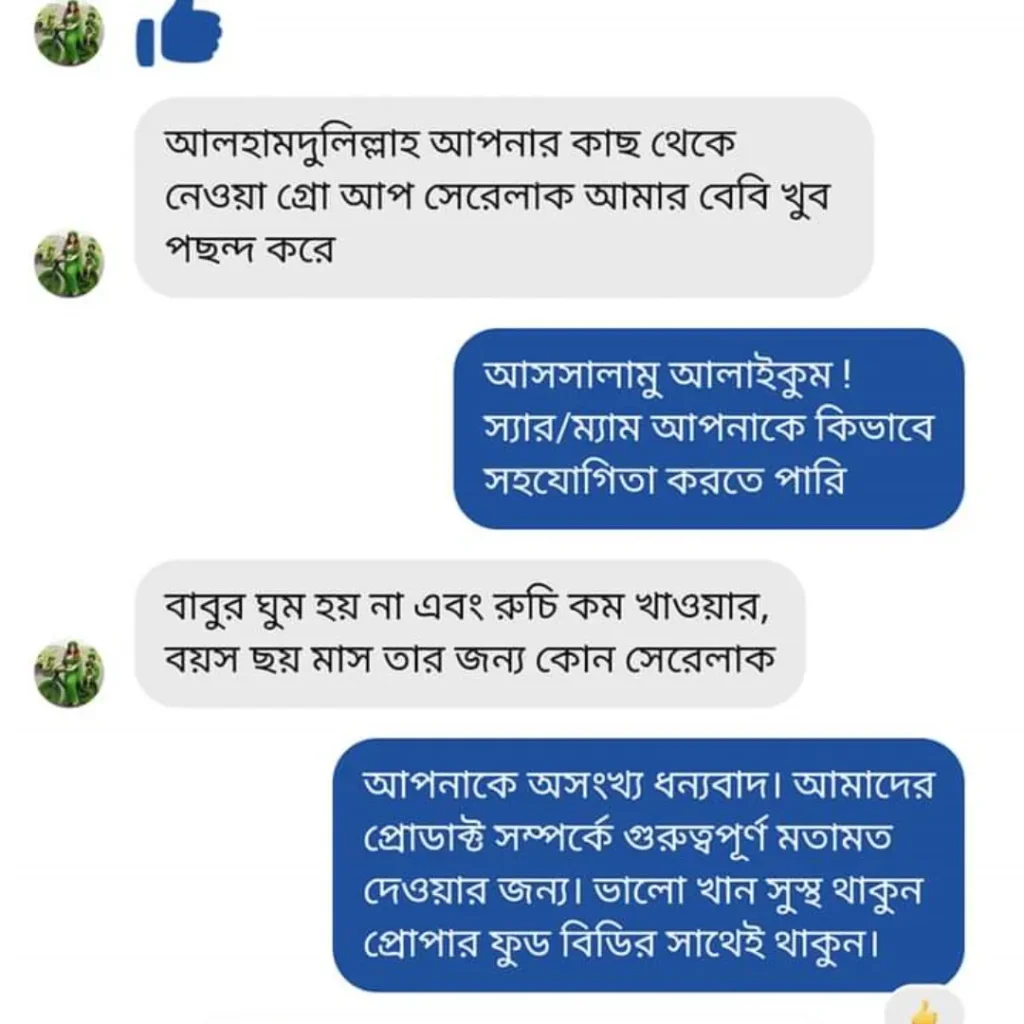Screen dimensions: 1024x1024
Task: Tap avatar beside the 'বাবুর ঘুম হয় না' message
Action: pos(69,673)
